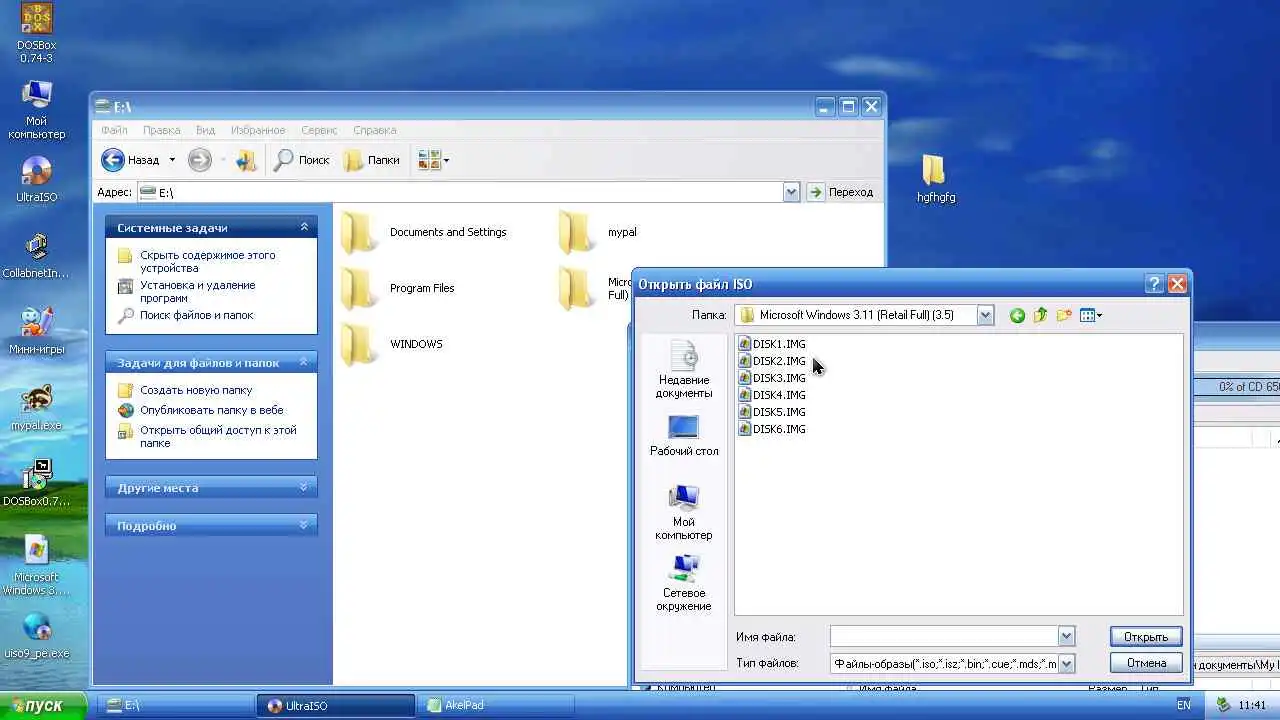Select the mypal folder in Explorer
This screenshot has height=720, width=1280.
click(598, 232)
